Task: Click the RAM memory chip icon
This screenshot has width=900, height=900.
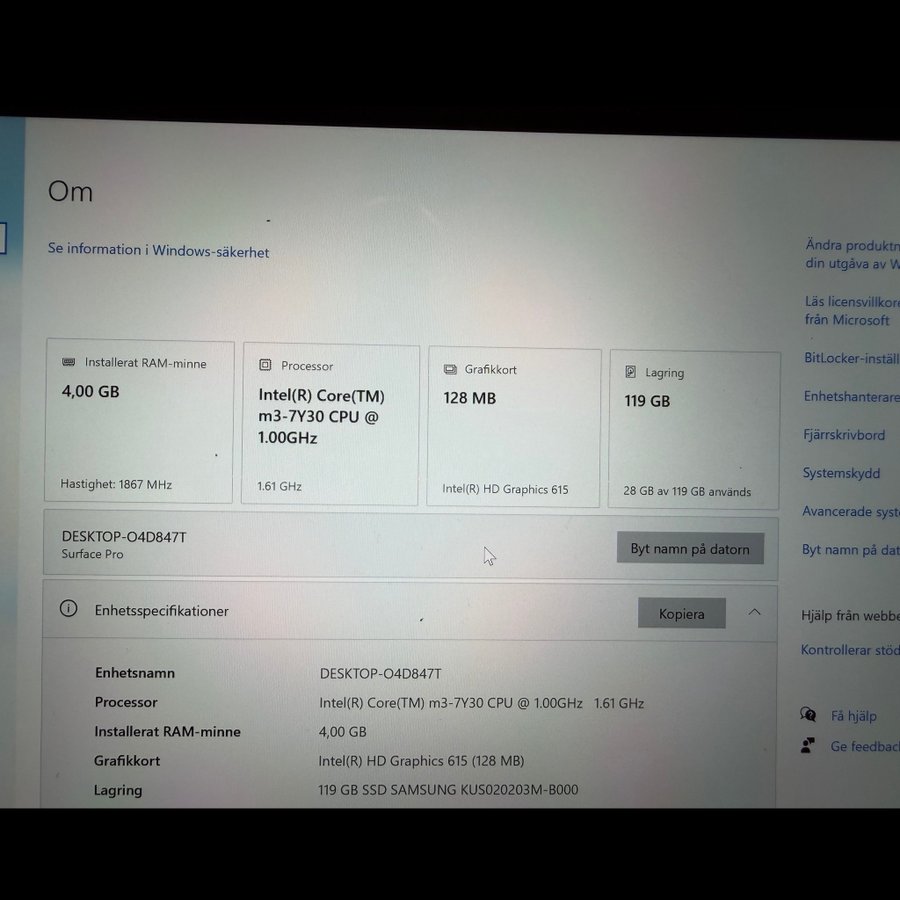Action: pos(68,362)
